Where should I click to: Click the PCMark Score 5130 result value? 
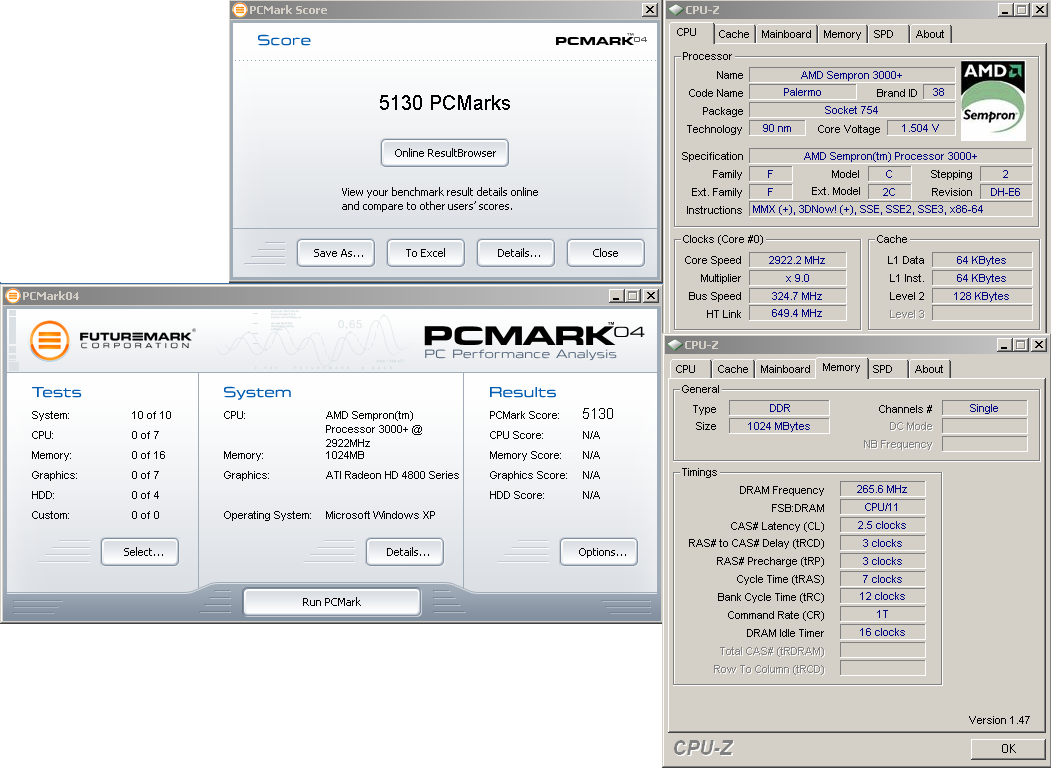pyautogui.click(x=598, y=414)
